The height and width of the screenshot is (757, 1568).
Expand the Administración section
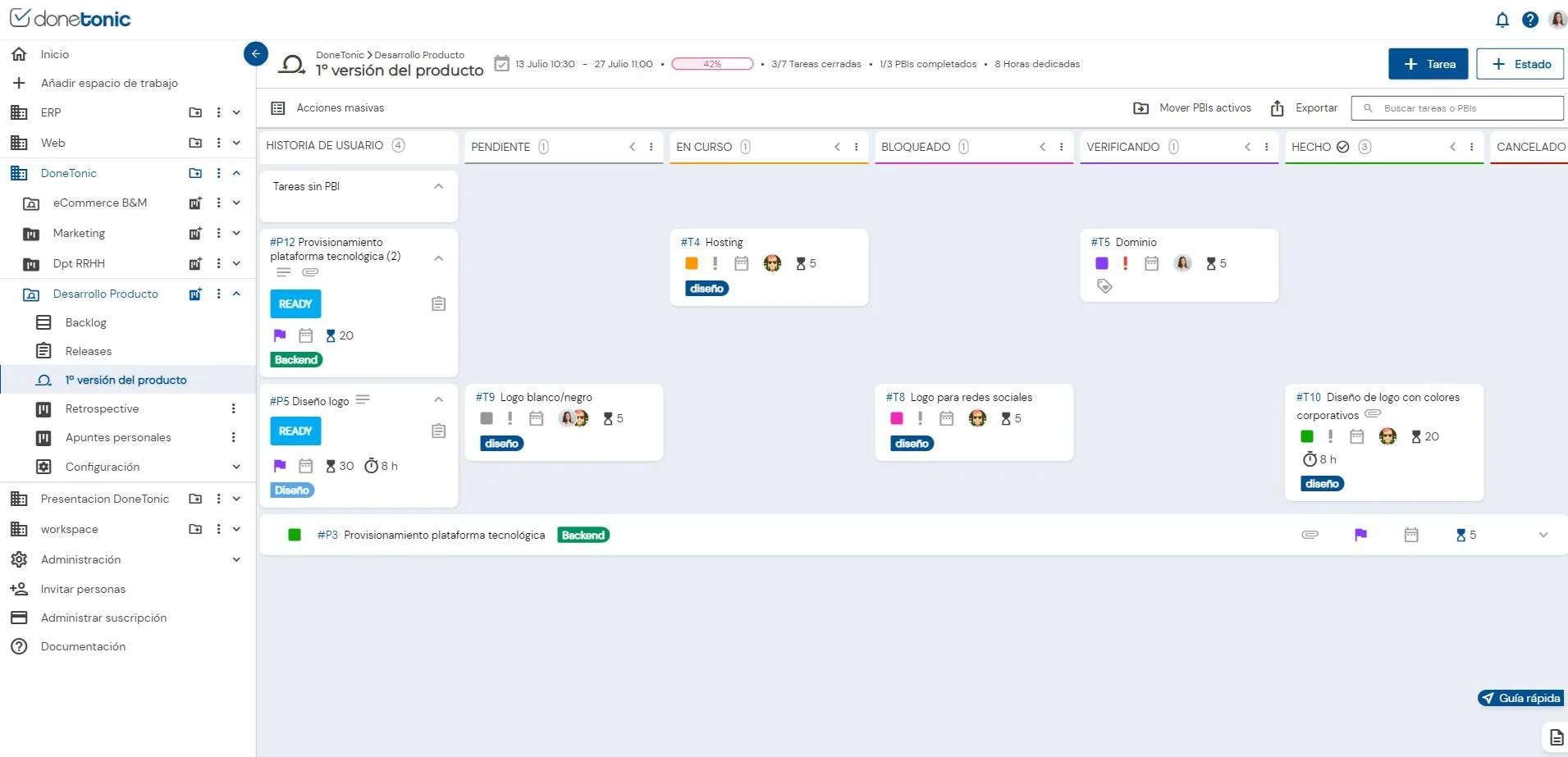click(236, 559)
